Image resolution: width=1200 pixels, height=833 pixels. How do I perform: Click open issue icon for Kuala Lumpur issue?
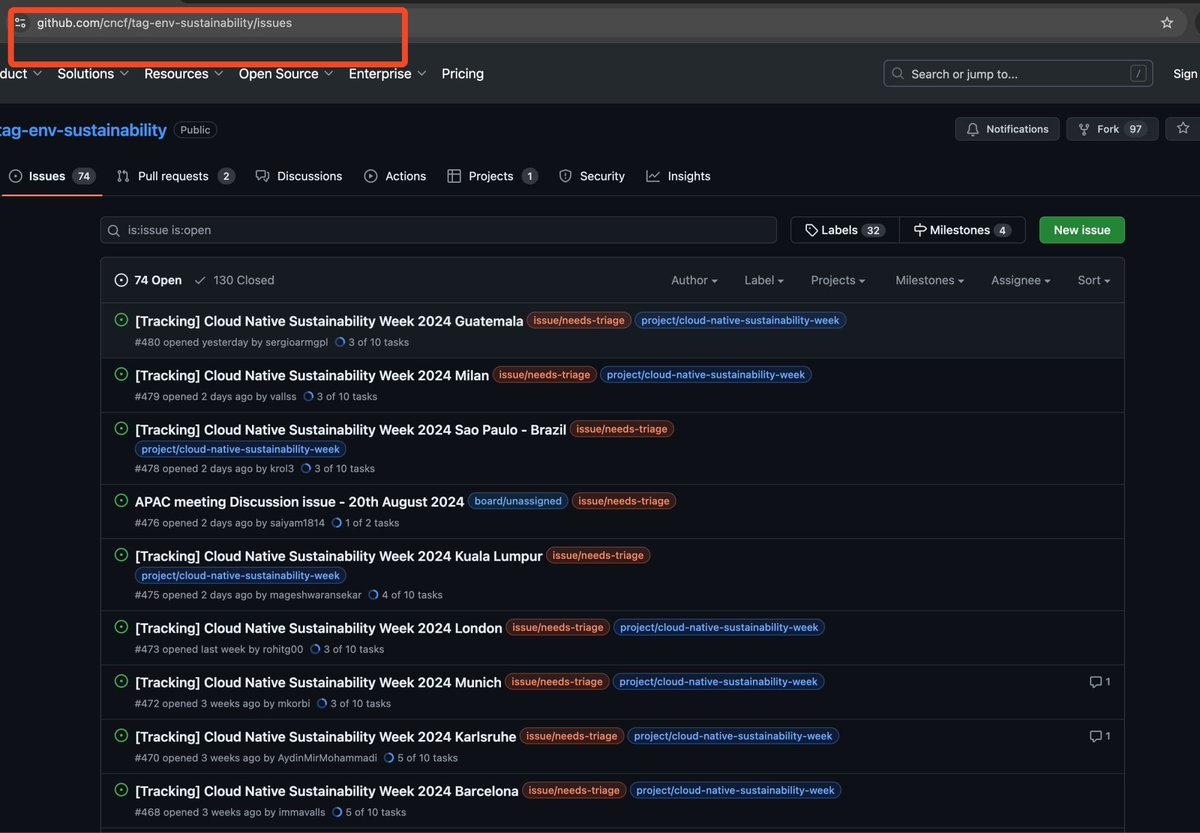tap(121, 554)
